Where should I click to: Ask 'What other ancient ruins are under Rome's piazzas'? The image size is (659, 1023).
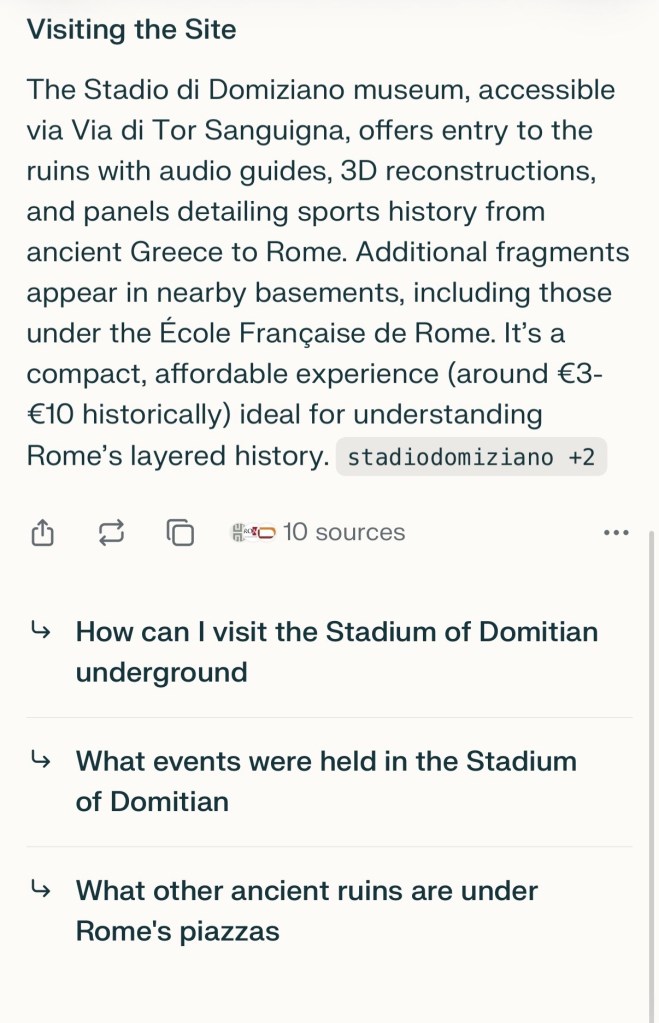306,910
